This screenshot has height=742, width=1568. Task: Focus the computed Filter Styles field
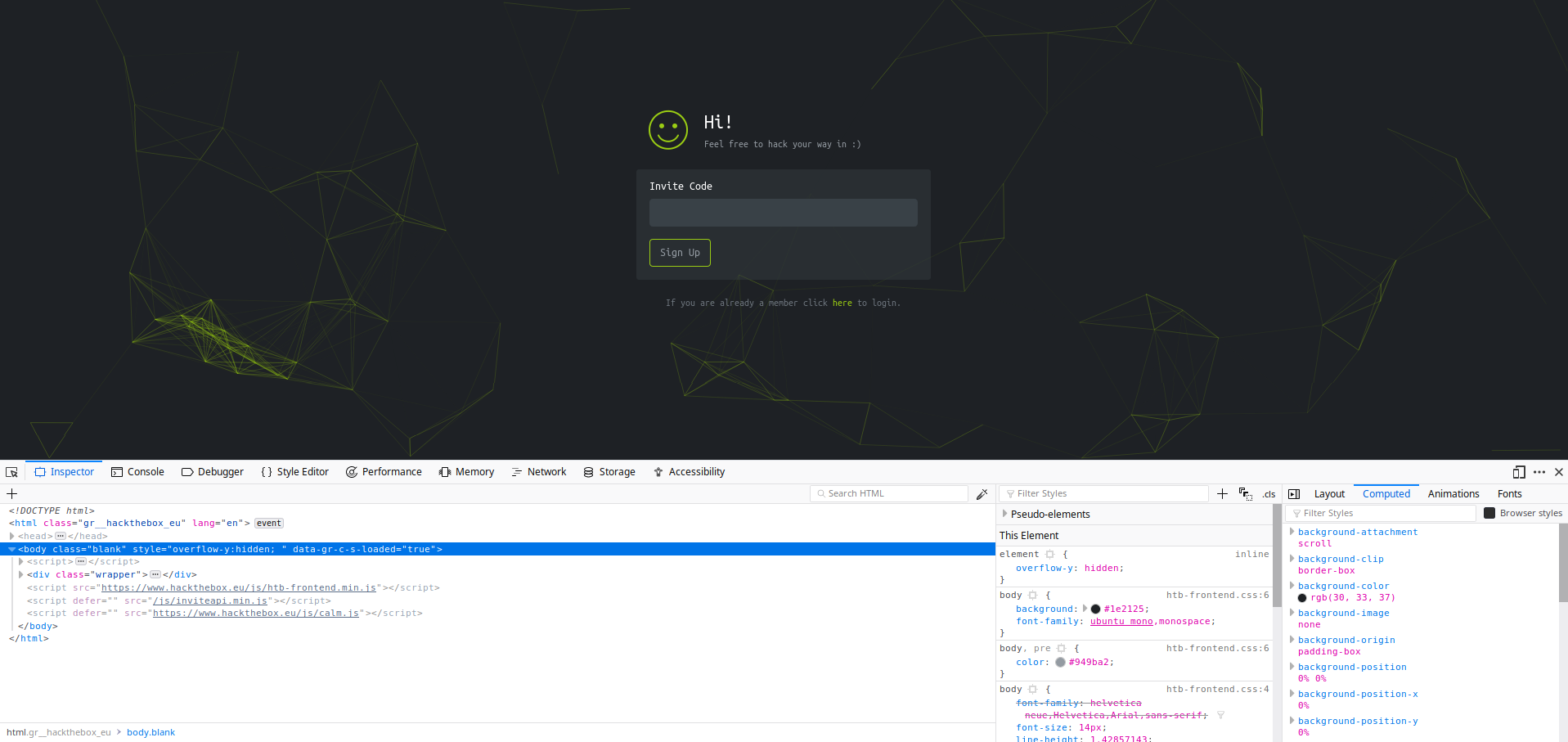coord(1381,513)
